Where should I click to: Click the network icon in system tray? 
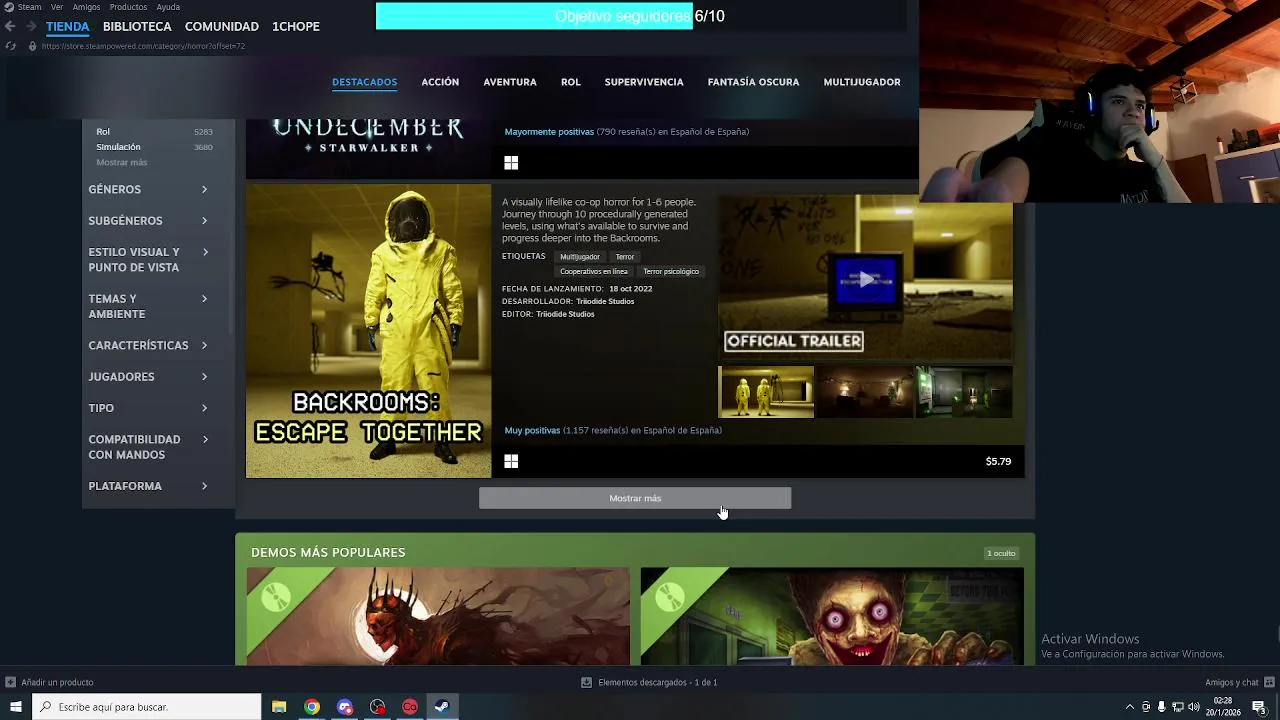1178,707
